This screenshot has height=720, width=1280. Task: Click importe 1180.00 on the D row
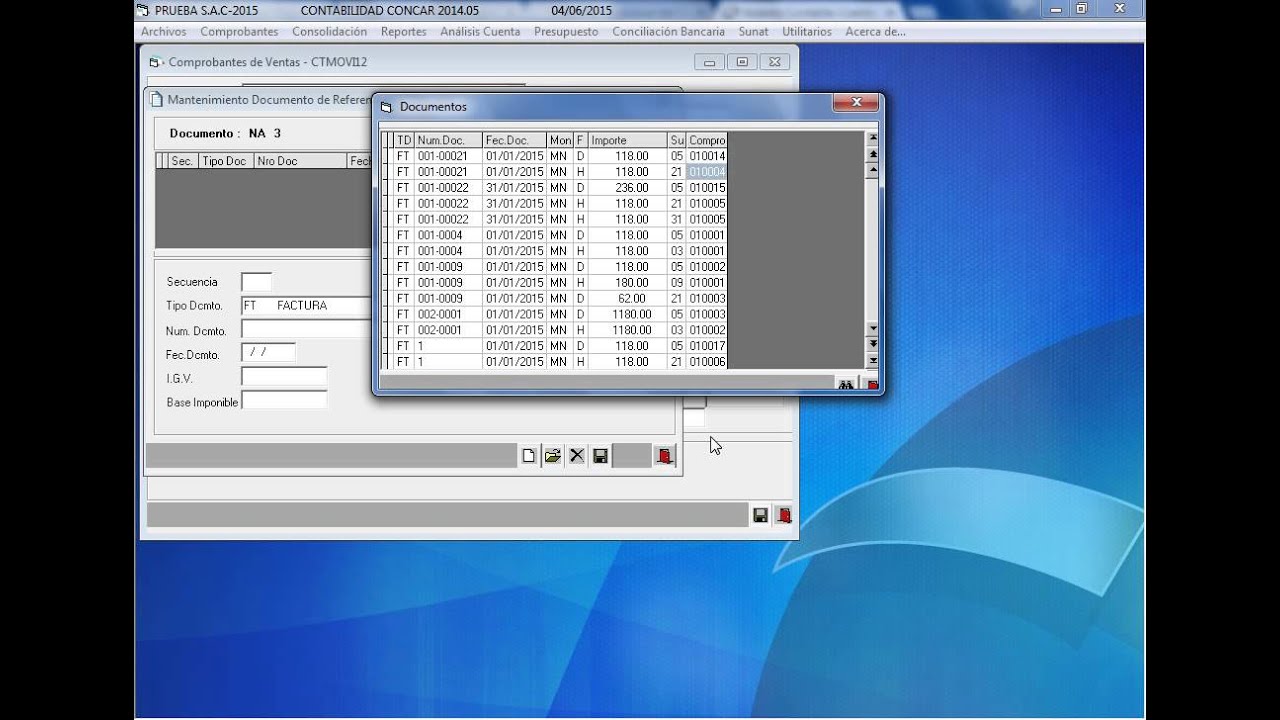pyautogui.click(x=627, y=314)
